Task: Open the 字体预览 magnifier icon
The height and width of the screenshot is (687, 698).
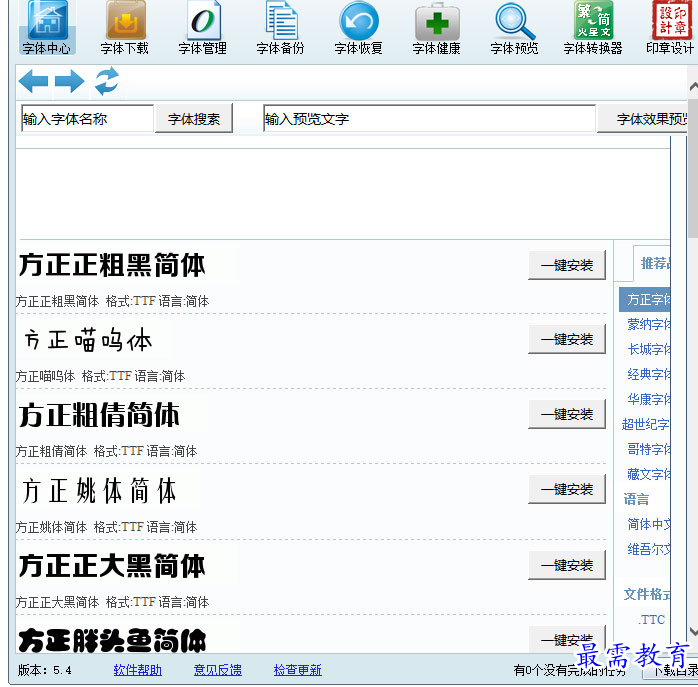Action: 515,28
